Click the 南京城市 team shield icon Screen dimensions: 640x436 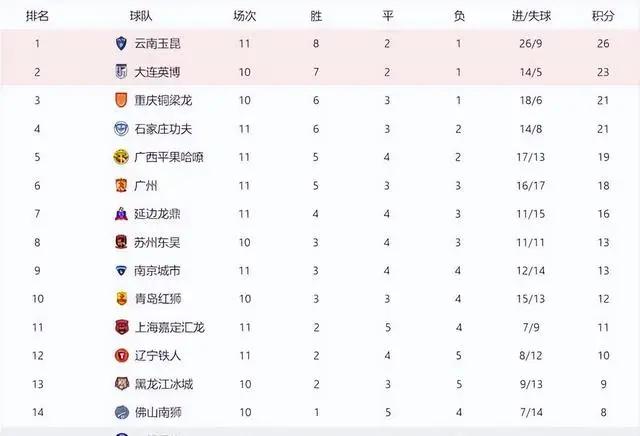click(x=121, y=271)
